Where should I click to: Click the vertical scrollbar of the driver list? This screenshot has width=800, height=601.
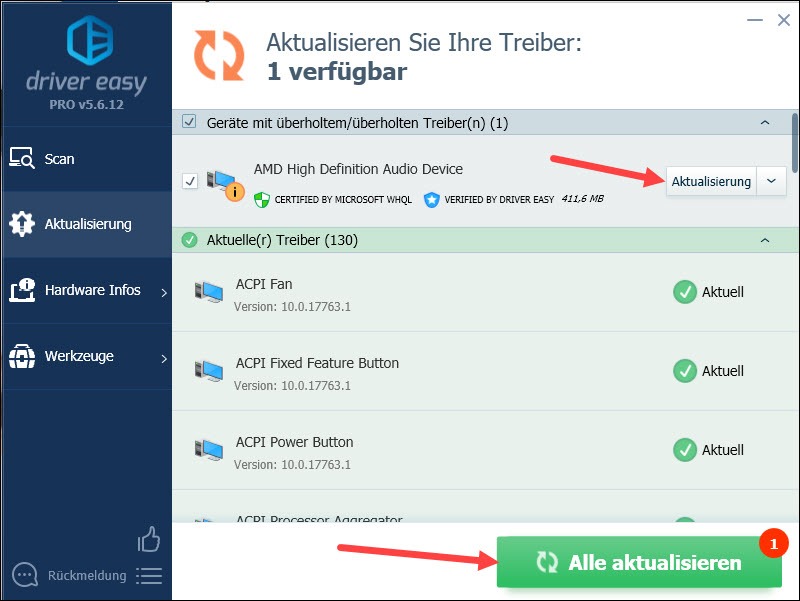click(x=795, y=144)
